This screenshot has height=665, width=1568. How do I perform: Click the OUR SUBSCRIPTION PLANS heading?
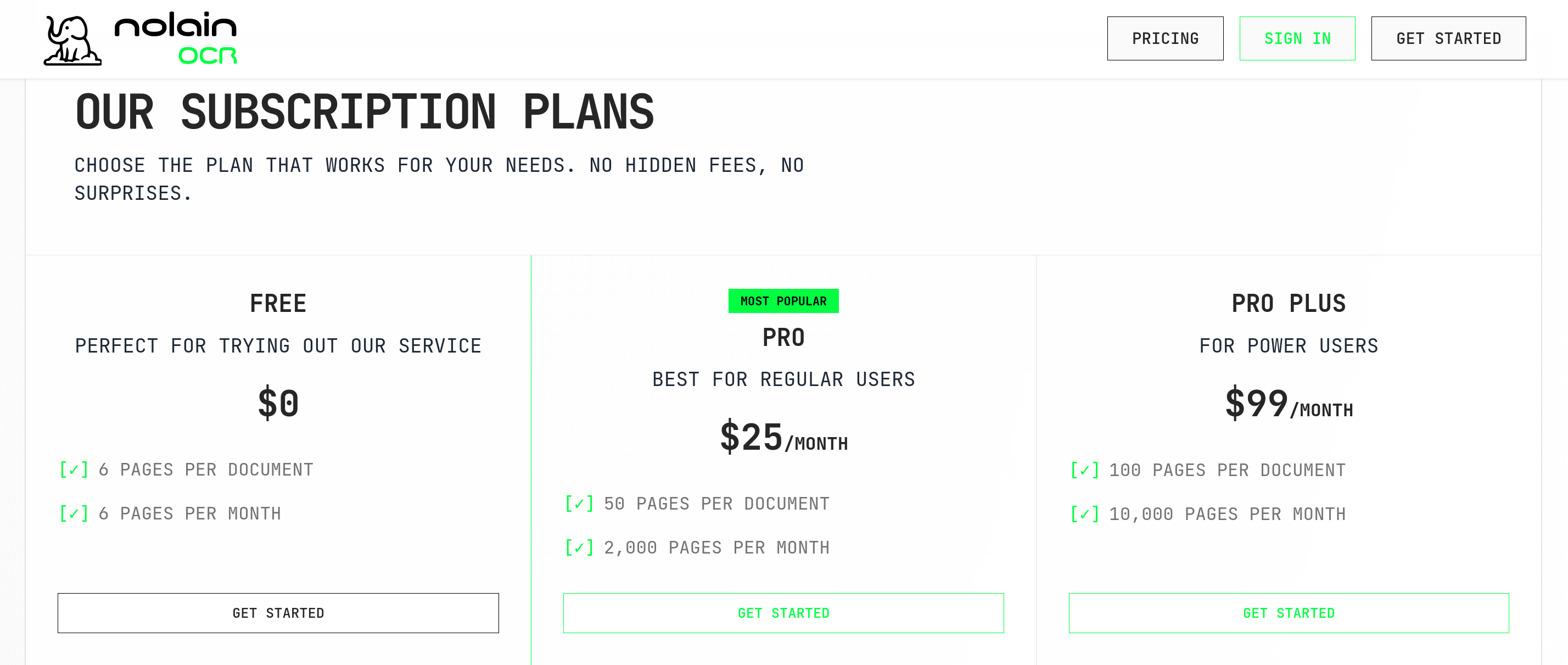tap(365, 111)
